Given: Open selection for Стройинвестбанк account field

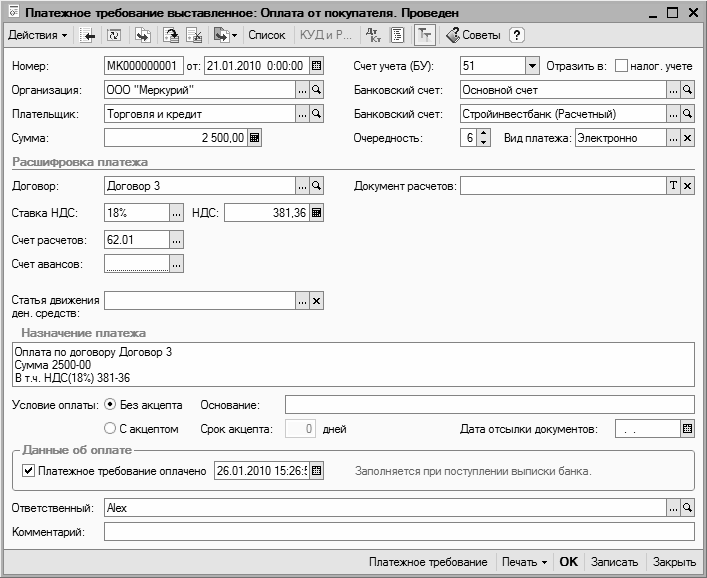Looking at the screenshot, I should coord(673,114).
